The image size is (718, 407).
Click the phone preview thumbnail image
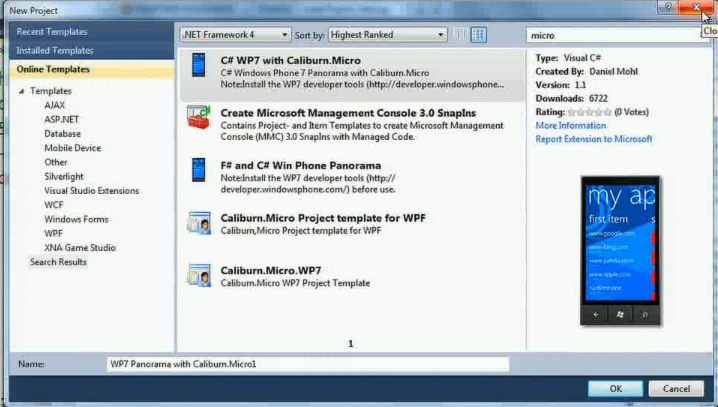[620, 250]
